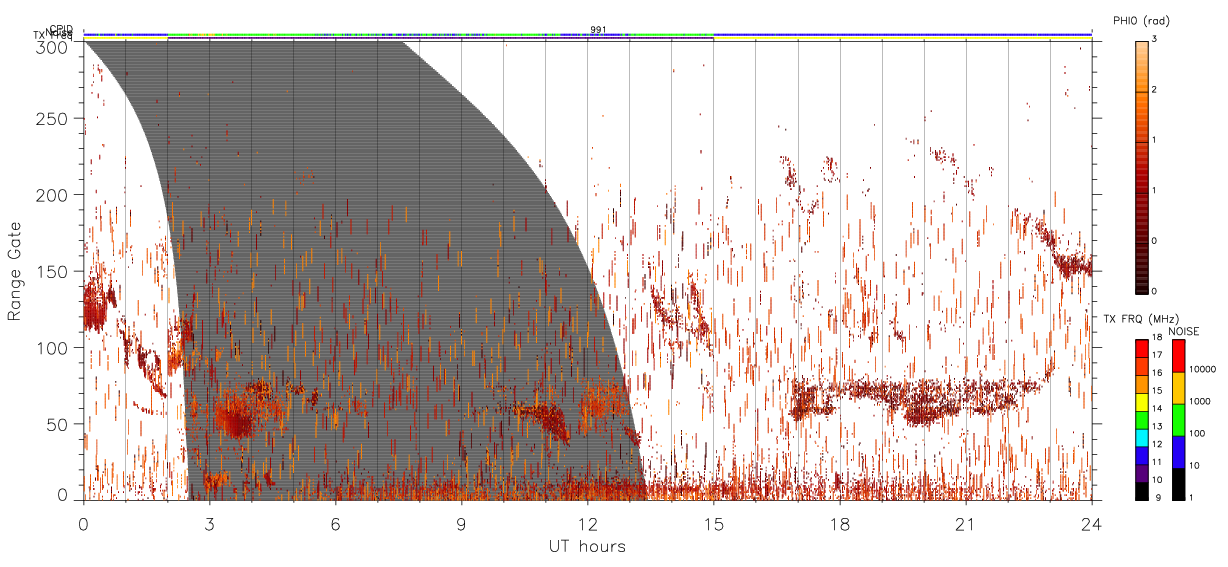
Task: Click the "NOISE" legend title
Action: 1184,330
